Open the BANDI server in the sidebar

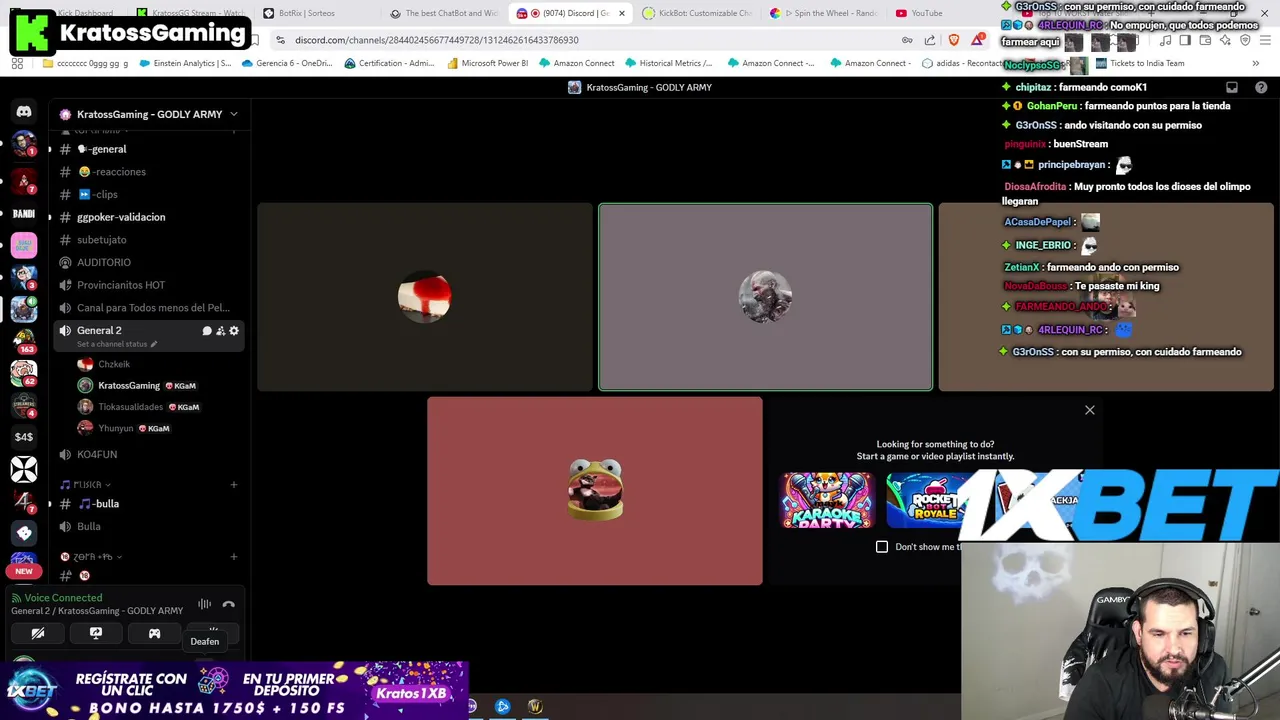click(x=24, y=213)
